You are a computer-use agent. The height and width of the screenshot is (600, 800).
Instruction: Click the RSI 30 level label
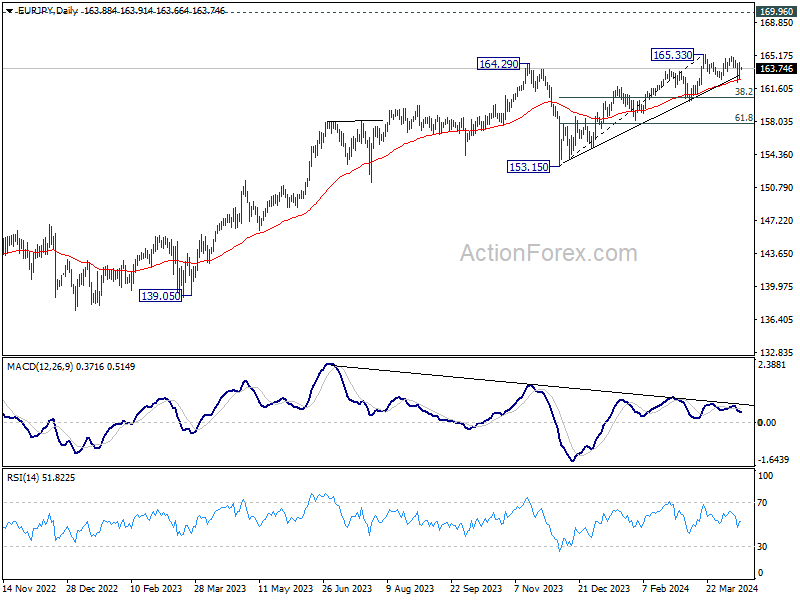click(x=762, y=546)
